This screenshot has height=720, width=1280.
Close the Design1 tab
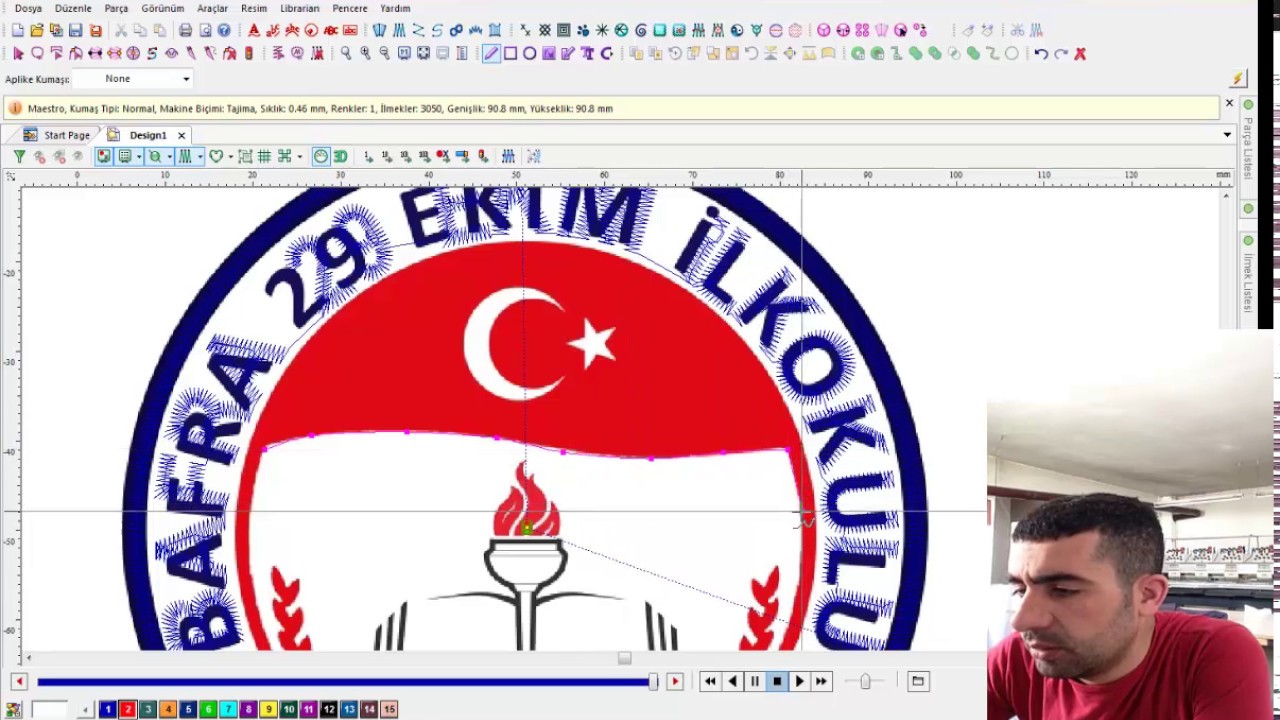click(181, 135)
